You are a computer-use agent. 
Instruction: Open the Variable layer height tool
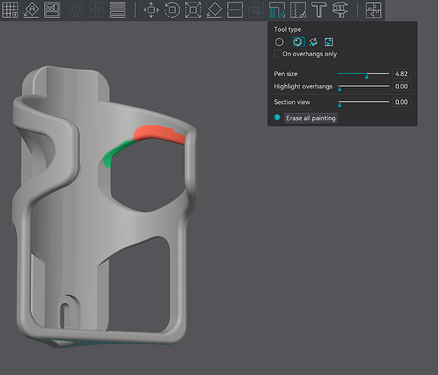tap(118, 10)
